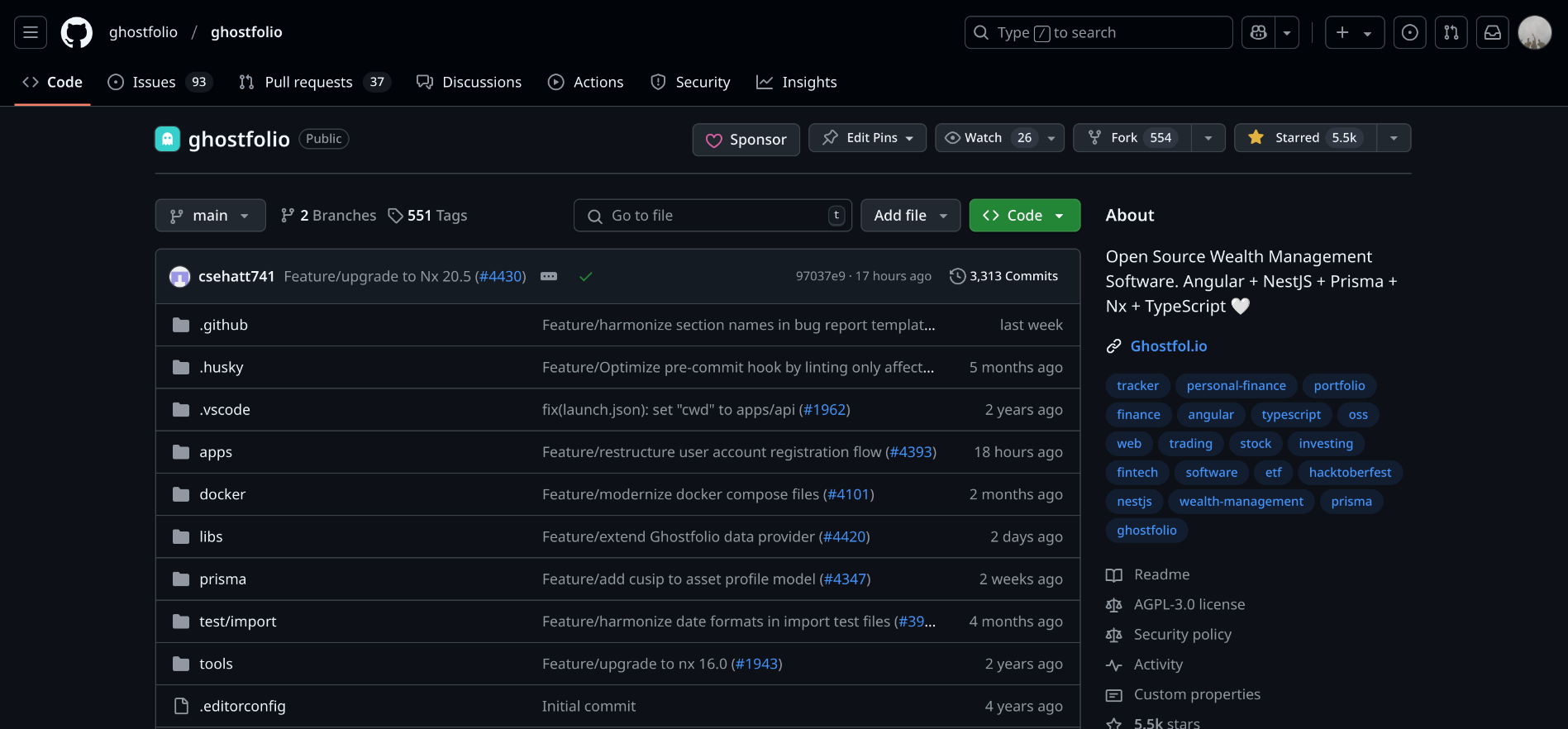Switch to the Actions tab
Image resolution: width=1568 pixels, height=729 pixels.
(x=585, y=82)
